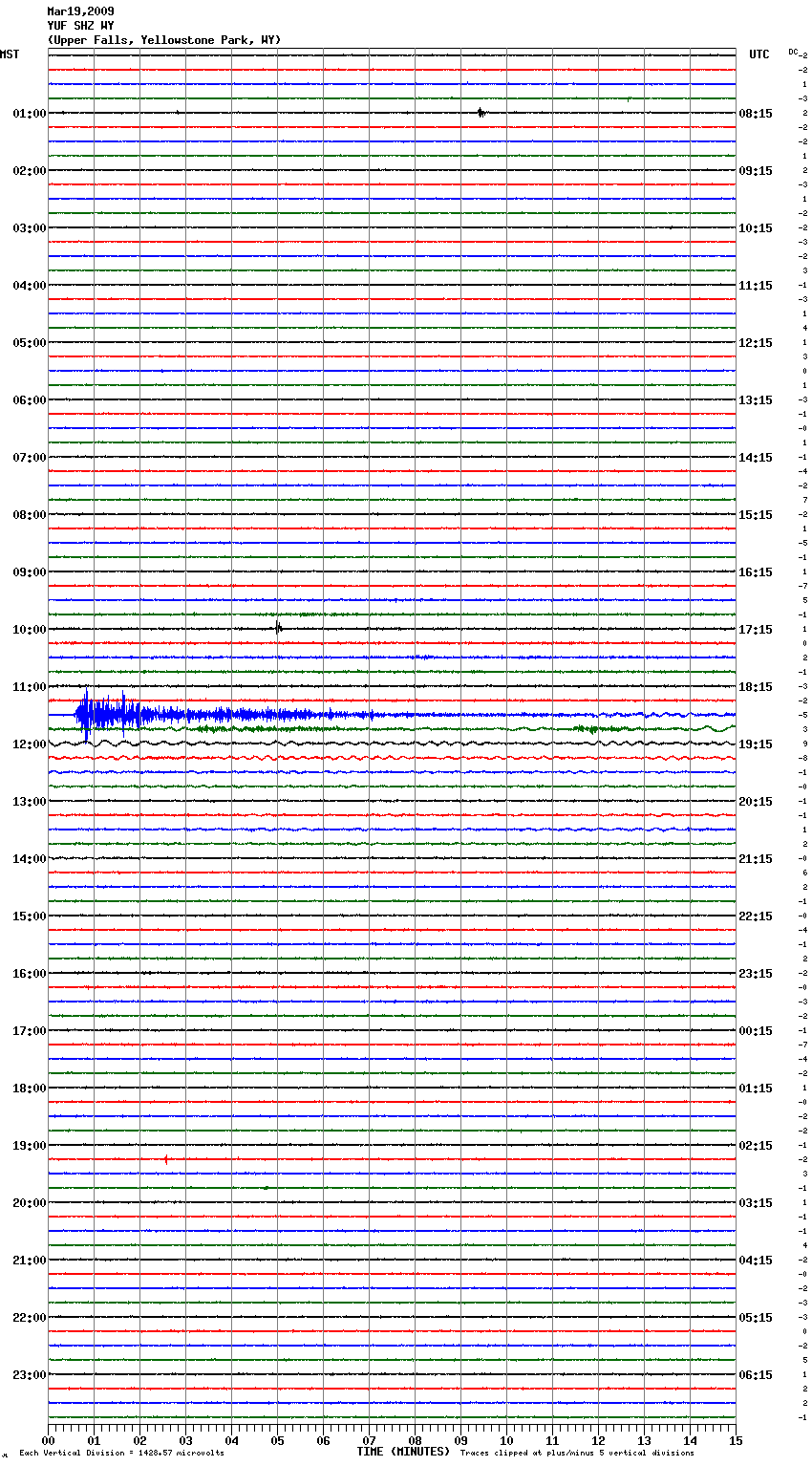Select the 18:00 MST row label
The height and width of the screenshot is (1466, 812).
(30, 1089)
